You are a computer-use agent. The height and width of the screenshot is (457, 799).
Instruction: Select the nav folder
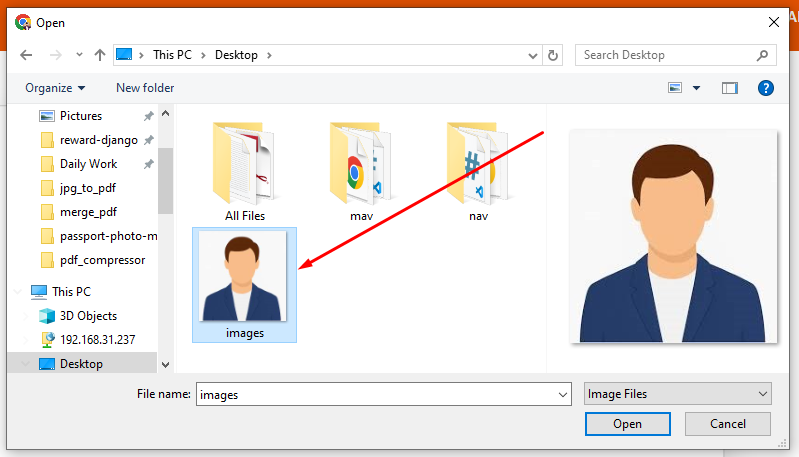click(478, 172)
